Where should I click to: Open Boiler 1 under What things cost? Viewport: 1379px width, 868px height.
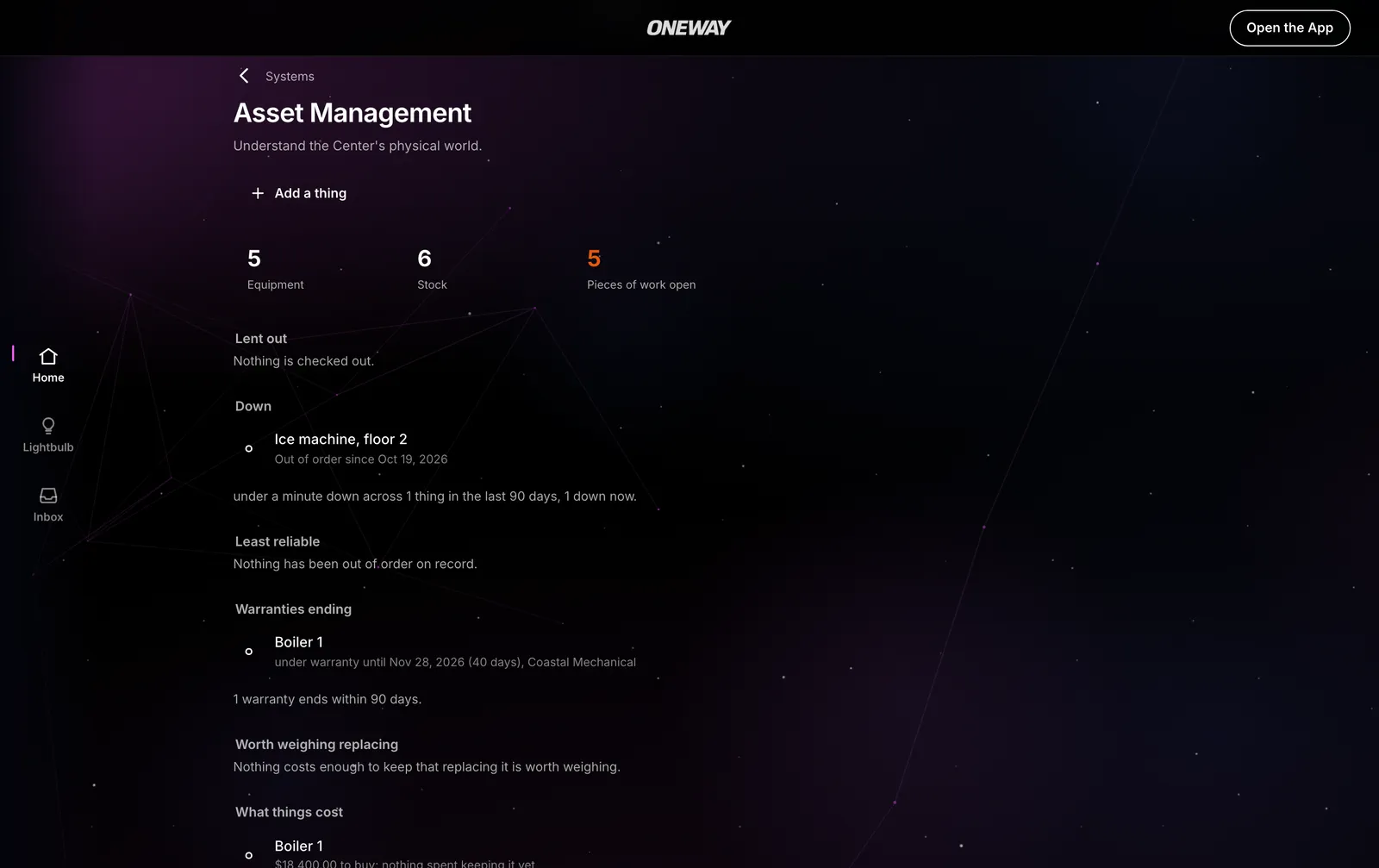point(298,846)
